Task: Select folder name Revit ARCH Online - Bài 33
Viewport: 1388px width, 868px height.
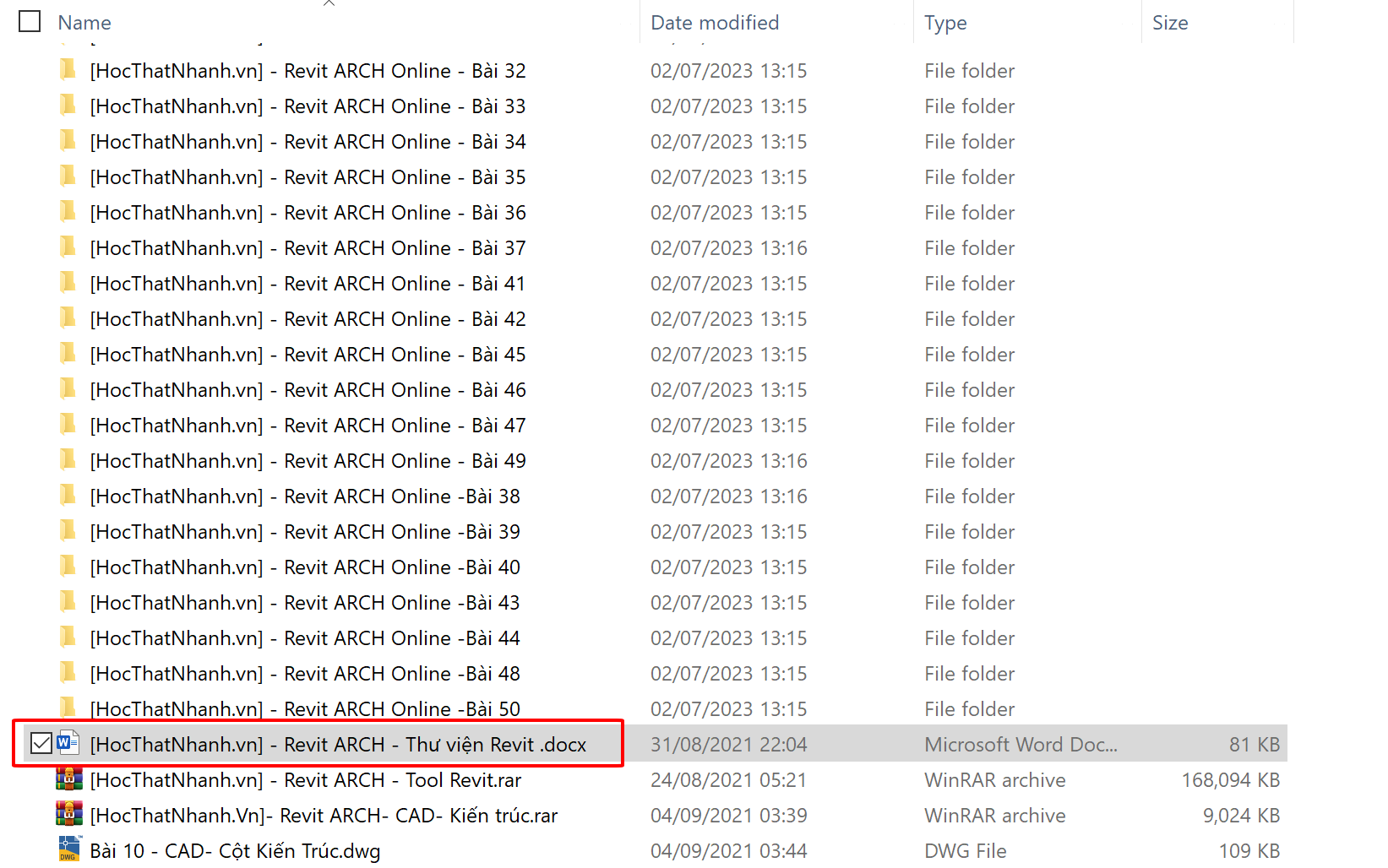Action: [x=308, y=106]
